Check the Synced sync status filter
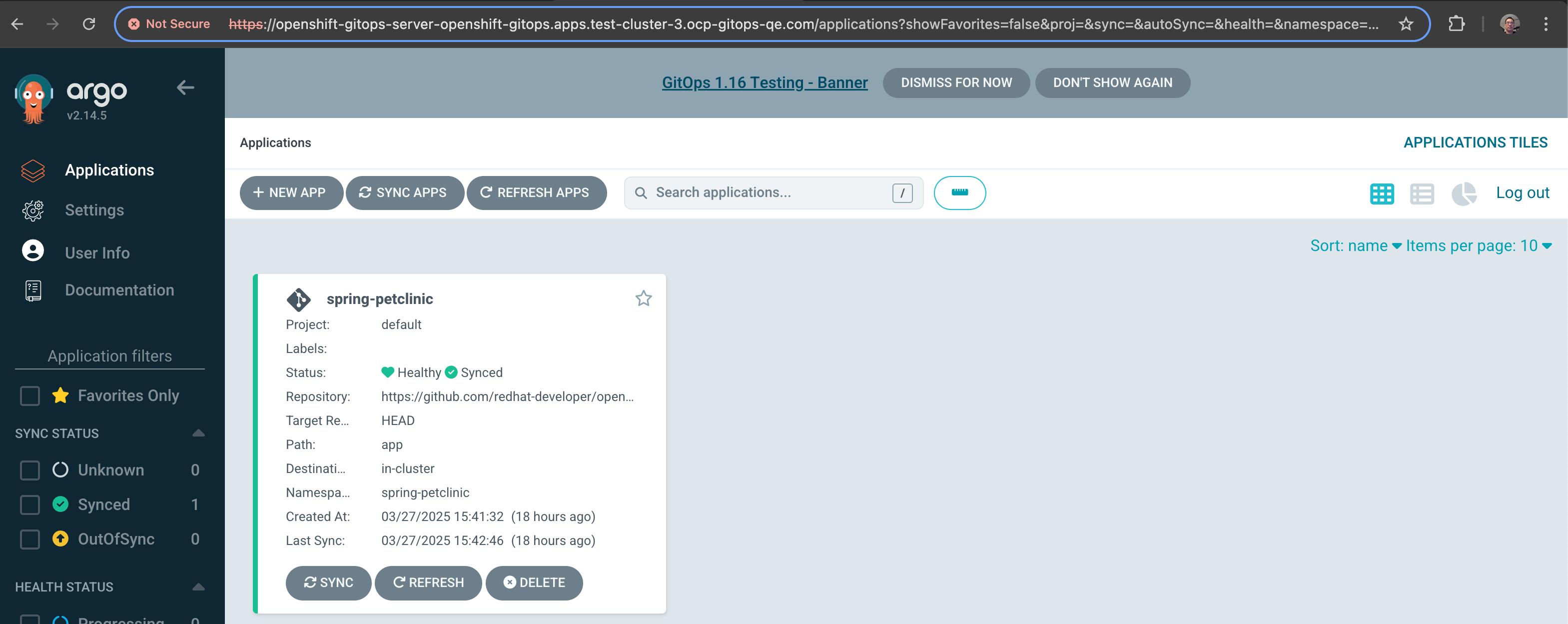Image resolution: width=1568 pixels, height=624 pixels. pos(30,504)
